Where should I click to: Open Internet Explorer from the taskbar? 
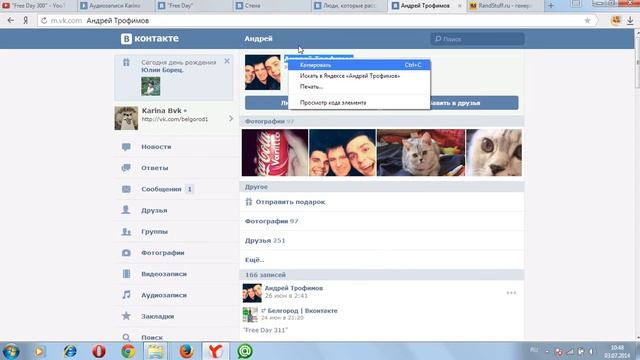coord(70,351)
